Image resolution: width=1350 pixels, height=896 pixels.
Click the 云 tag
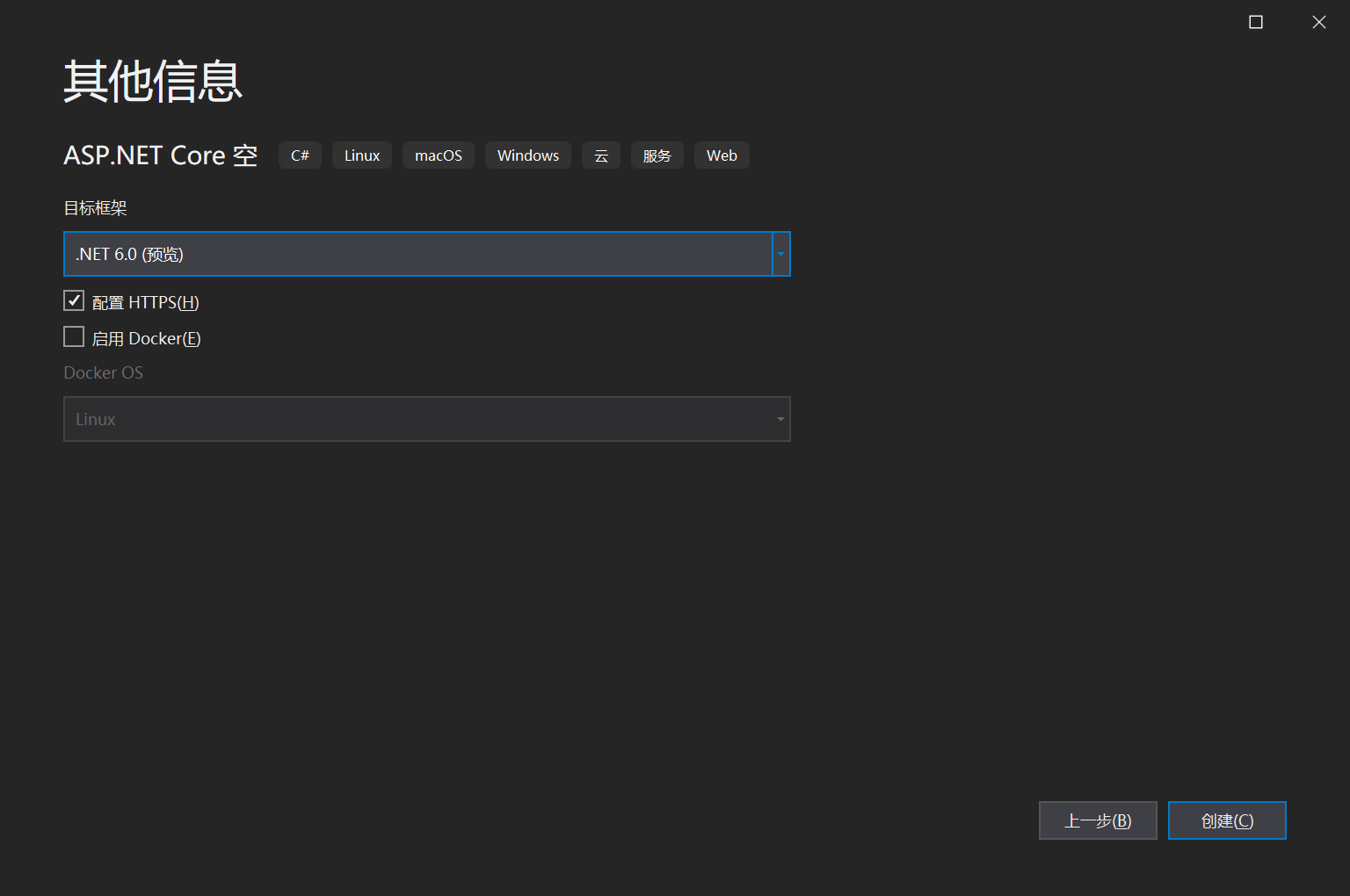click(x=601, y=155)
